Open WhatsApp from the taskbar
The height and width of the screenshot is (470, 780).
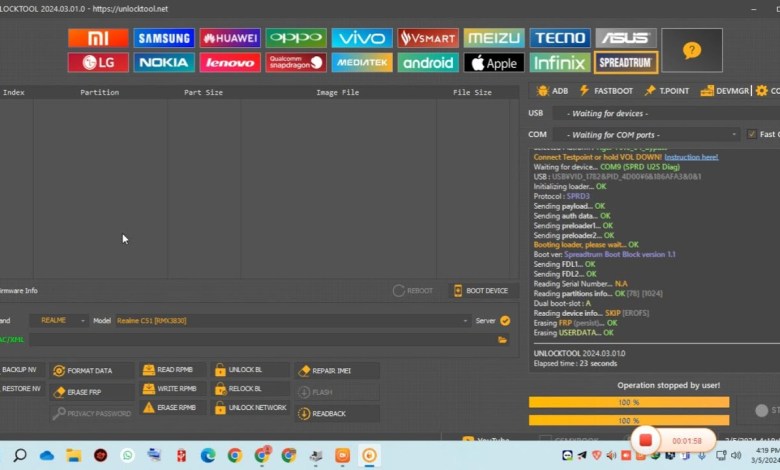coord(127,455)
